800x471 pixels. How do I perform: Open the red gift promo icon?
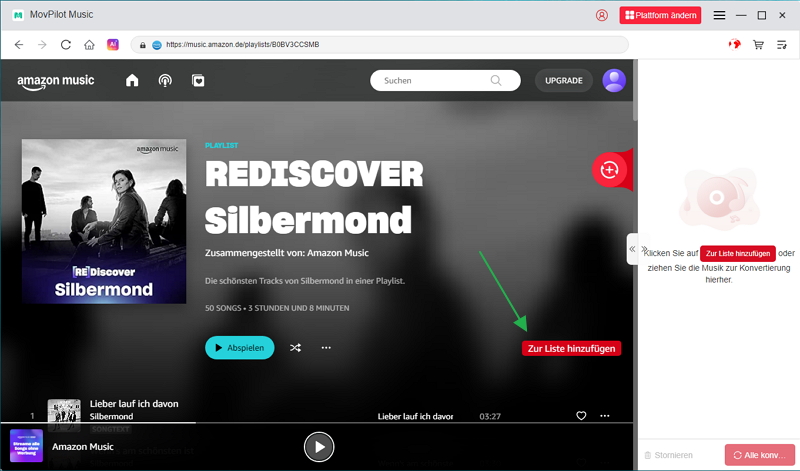click(735, 45)
